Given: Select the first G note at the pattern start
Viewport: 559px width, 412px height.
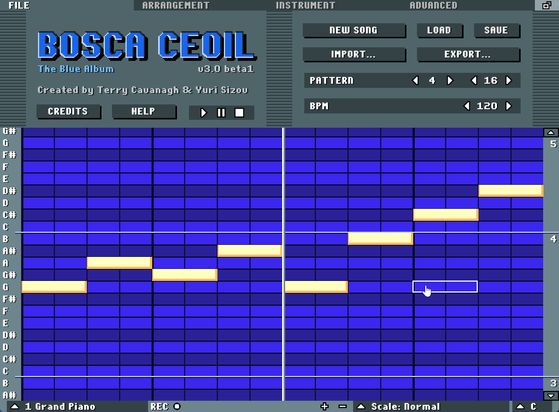Looking at the screenshot, I should tap(54, 287).
